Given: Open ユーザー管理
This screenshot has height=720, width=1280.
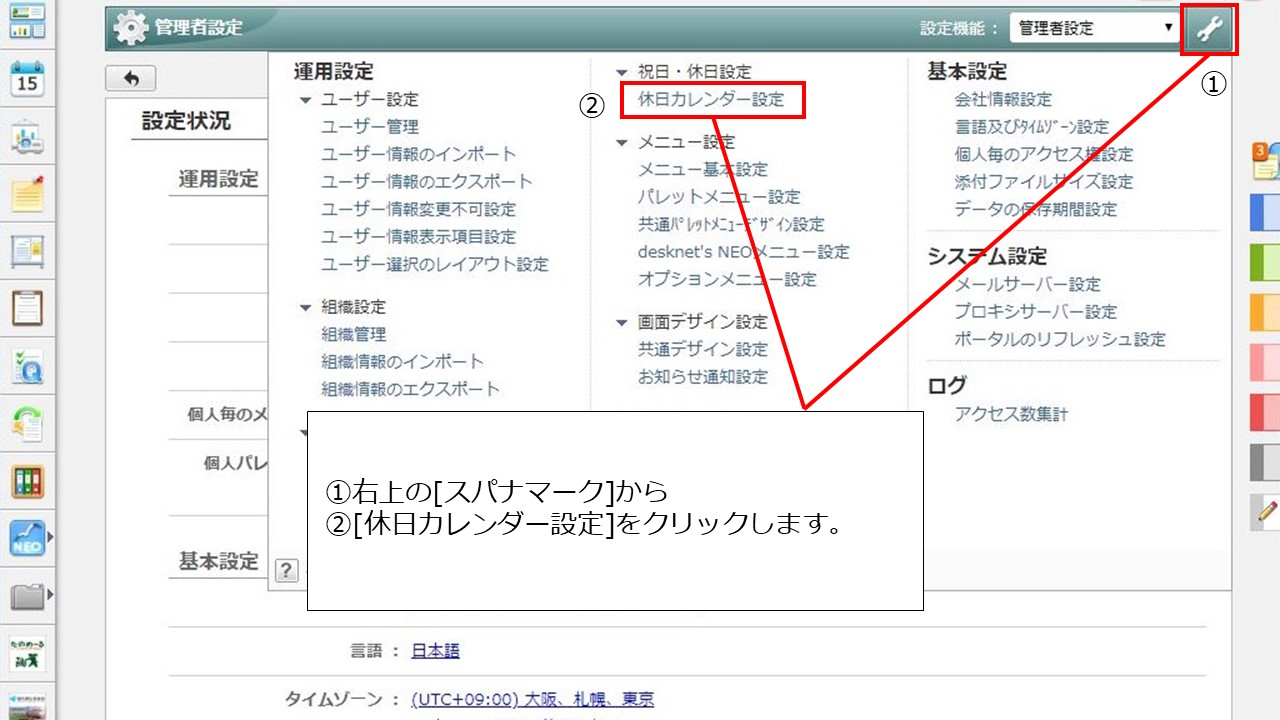Looking at the screenshot, I should pyautogui.click(x=370, y=127).
